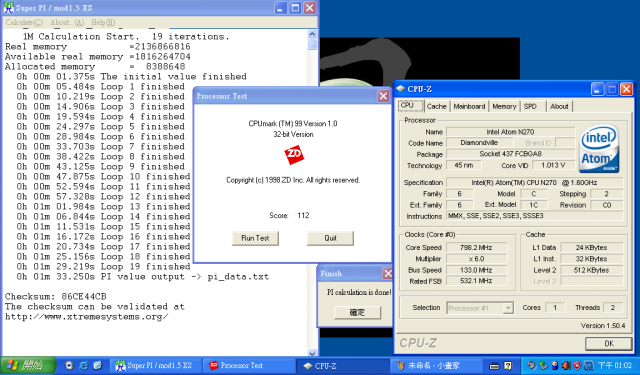640x375 pixels.
Task: Click the taskbar clock
Action: 614,366
